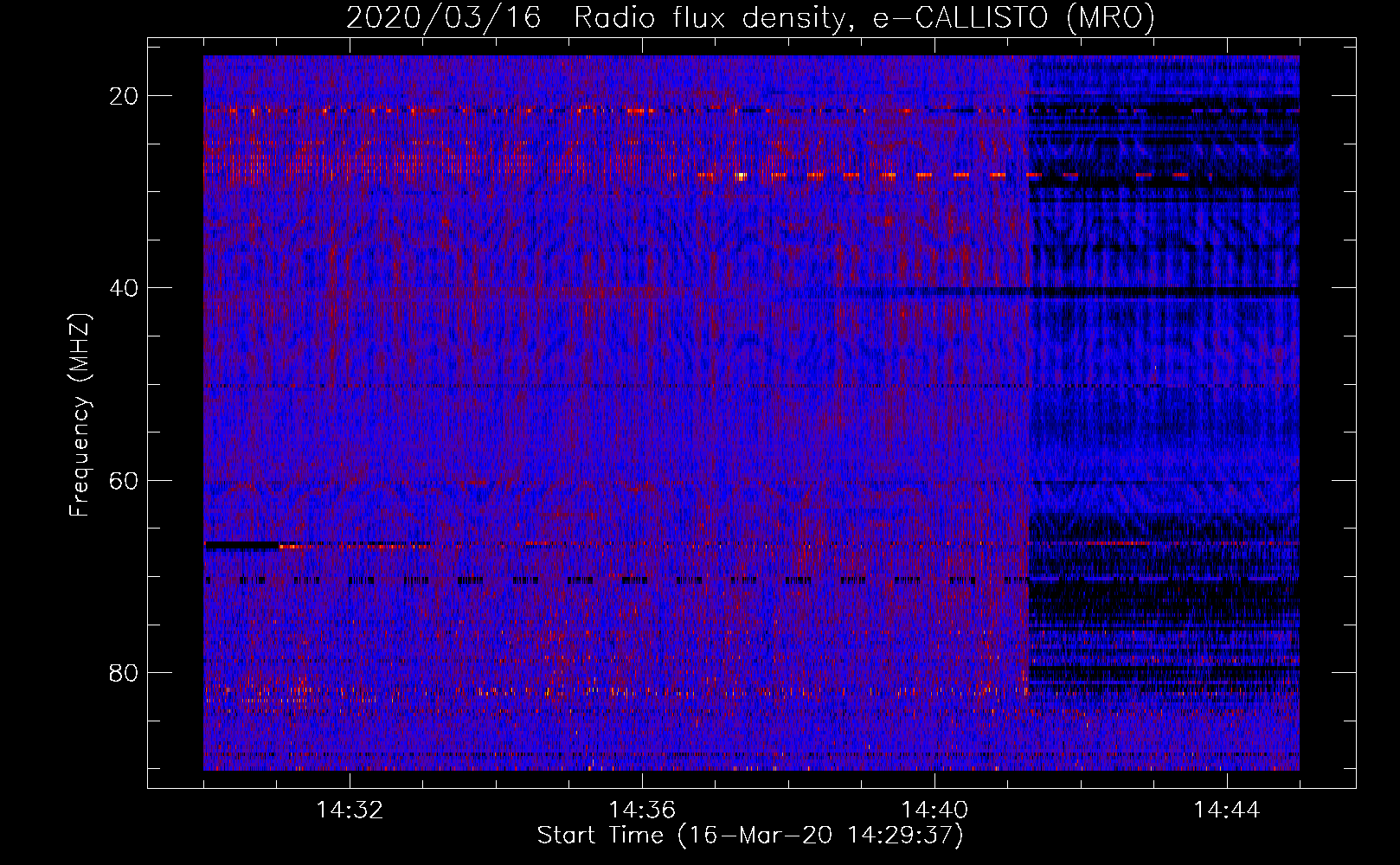Click the 14:32 time tick label
The image size is (1400, 865).
[x=350, y=811]
